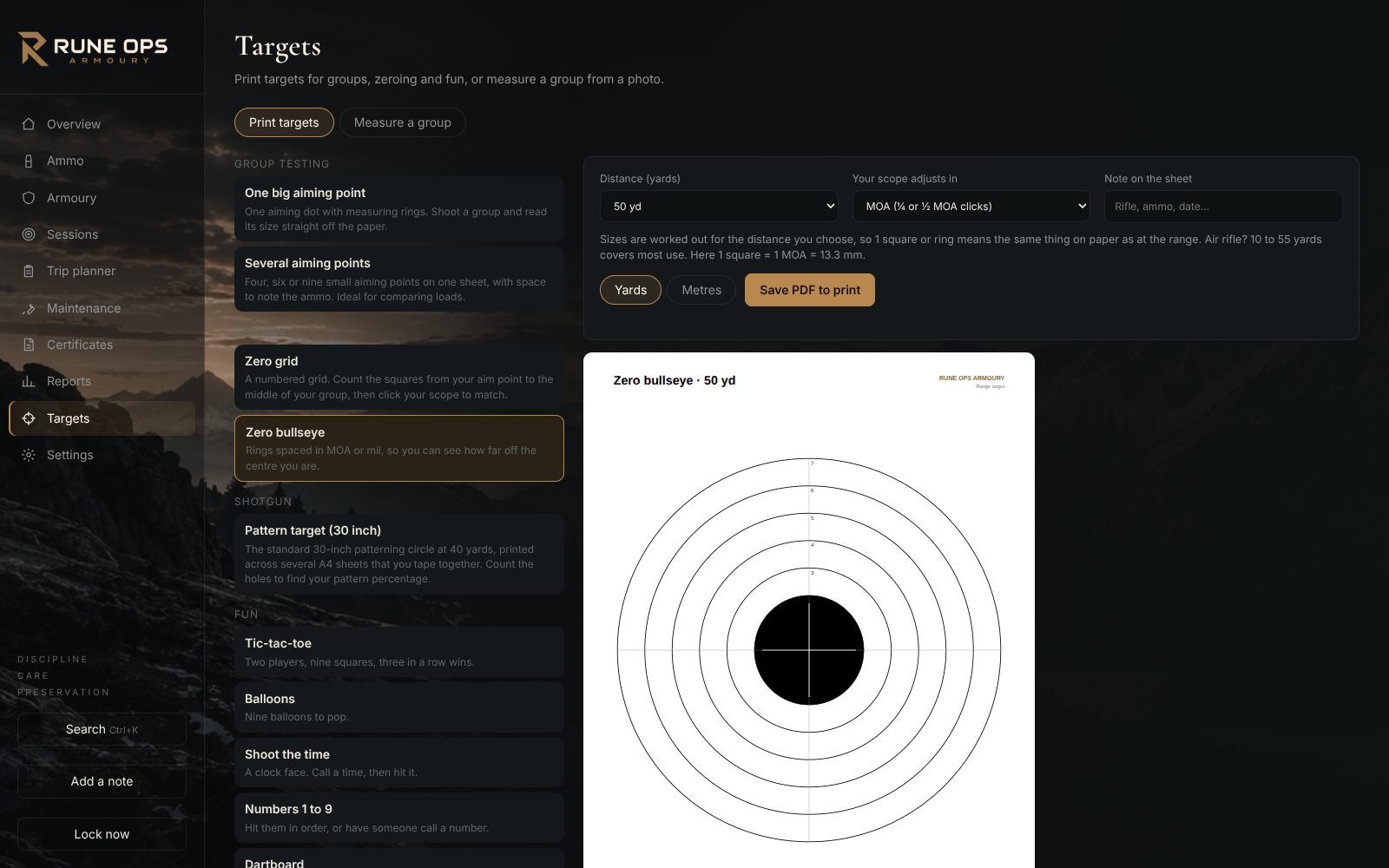Open the Distance (yards) dropdown

click(x=719, y=207)
